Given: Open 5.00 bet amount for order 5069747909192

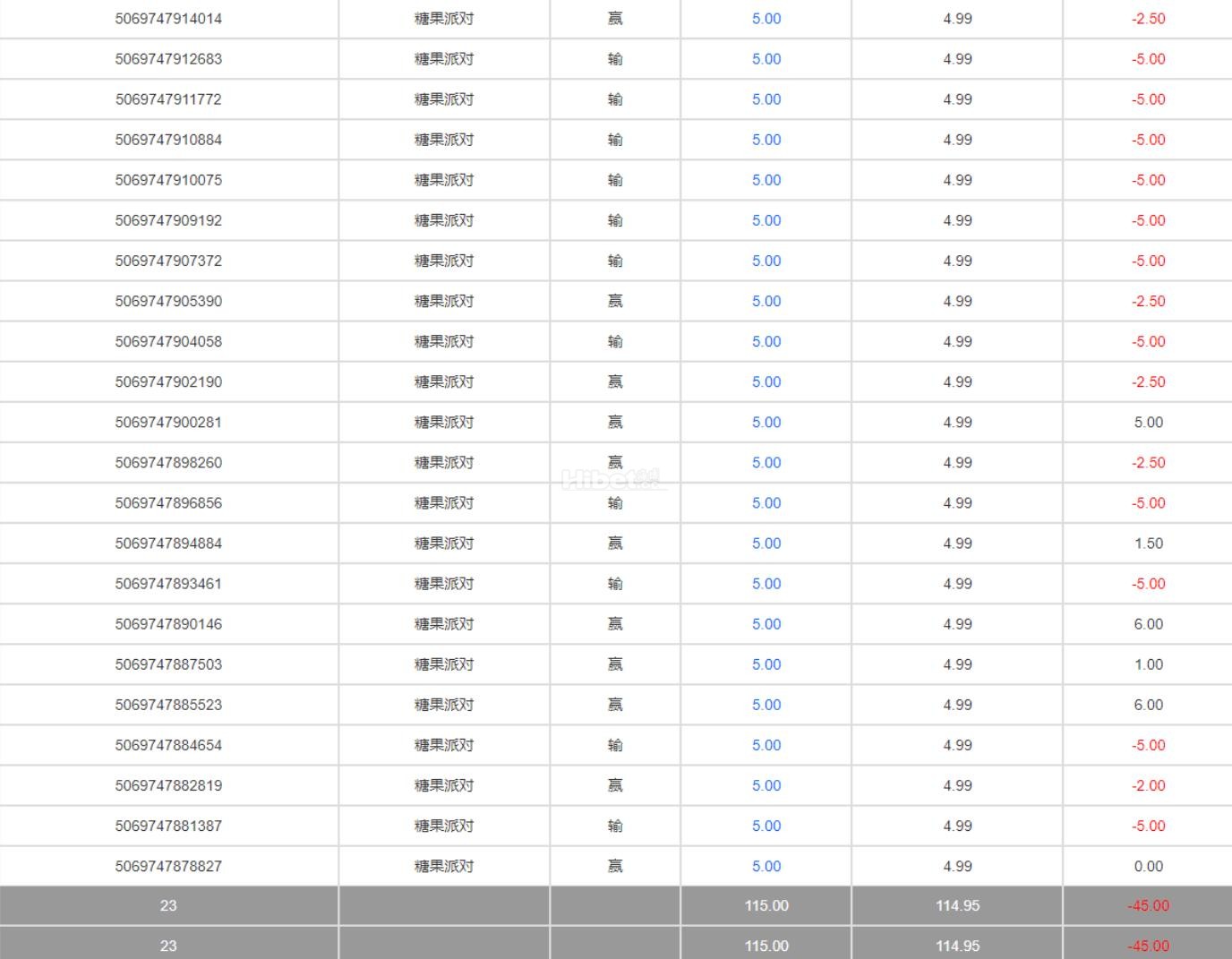Looking at the screenshot, I should (766, 220).
